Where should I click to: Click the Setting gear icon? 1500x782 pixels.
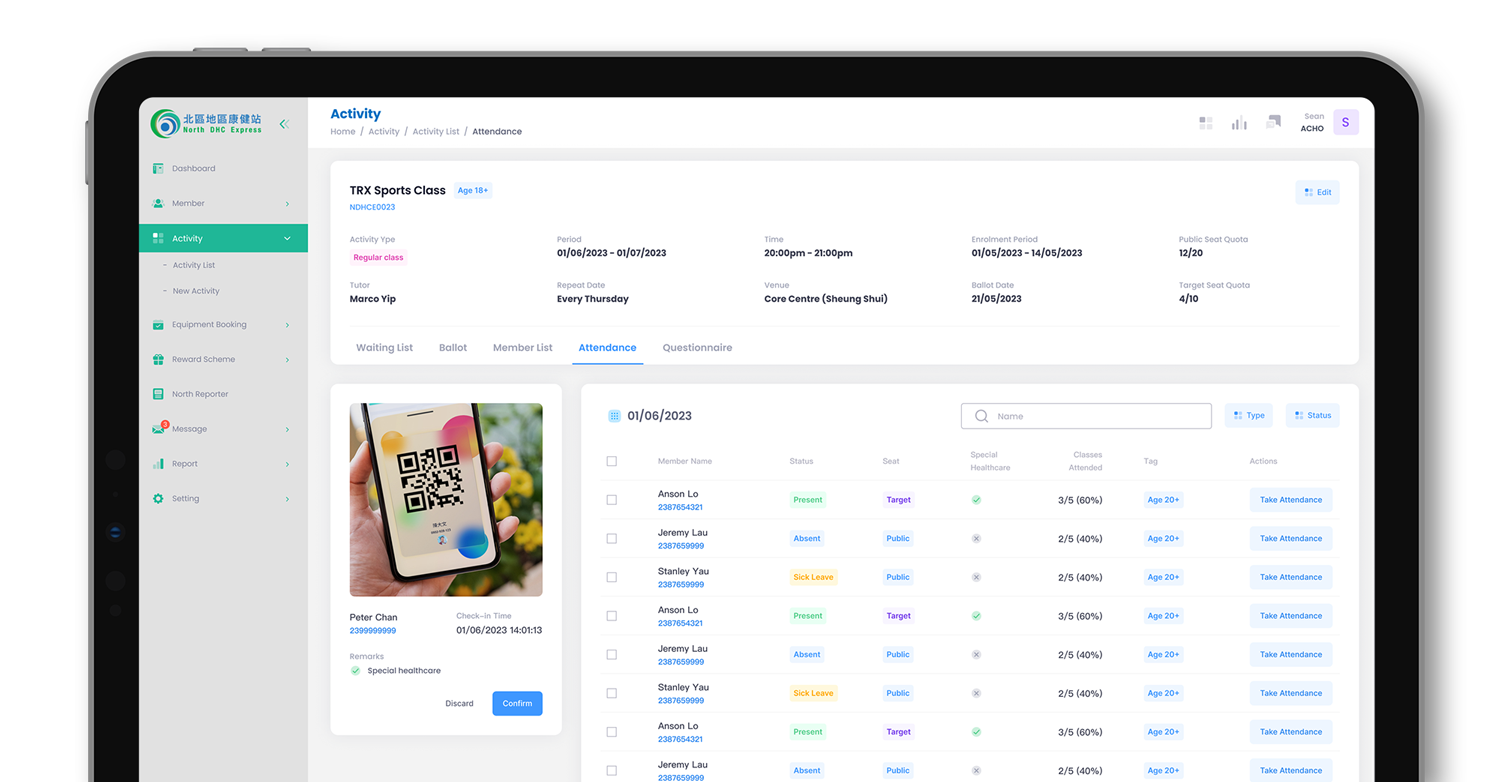158,498
